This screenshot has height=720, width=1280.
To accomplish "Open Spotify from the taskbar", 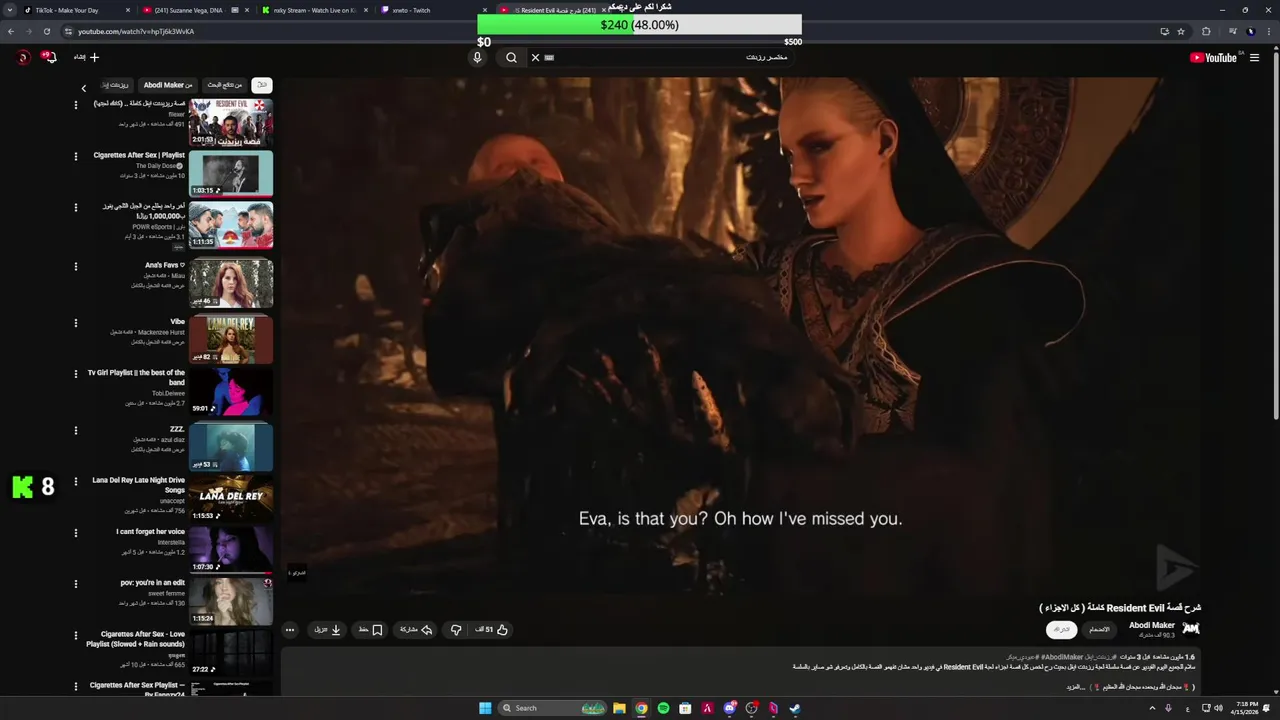I will pyautogui.click(x=663, y=708).
